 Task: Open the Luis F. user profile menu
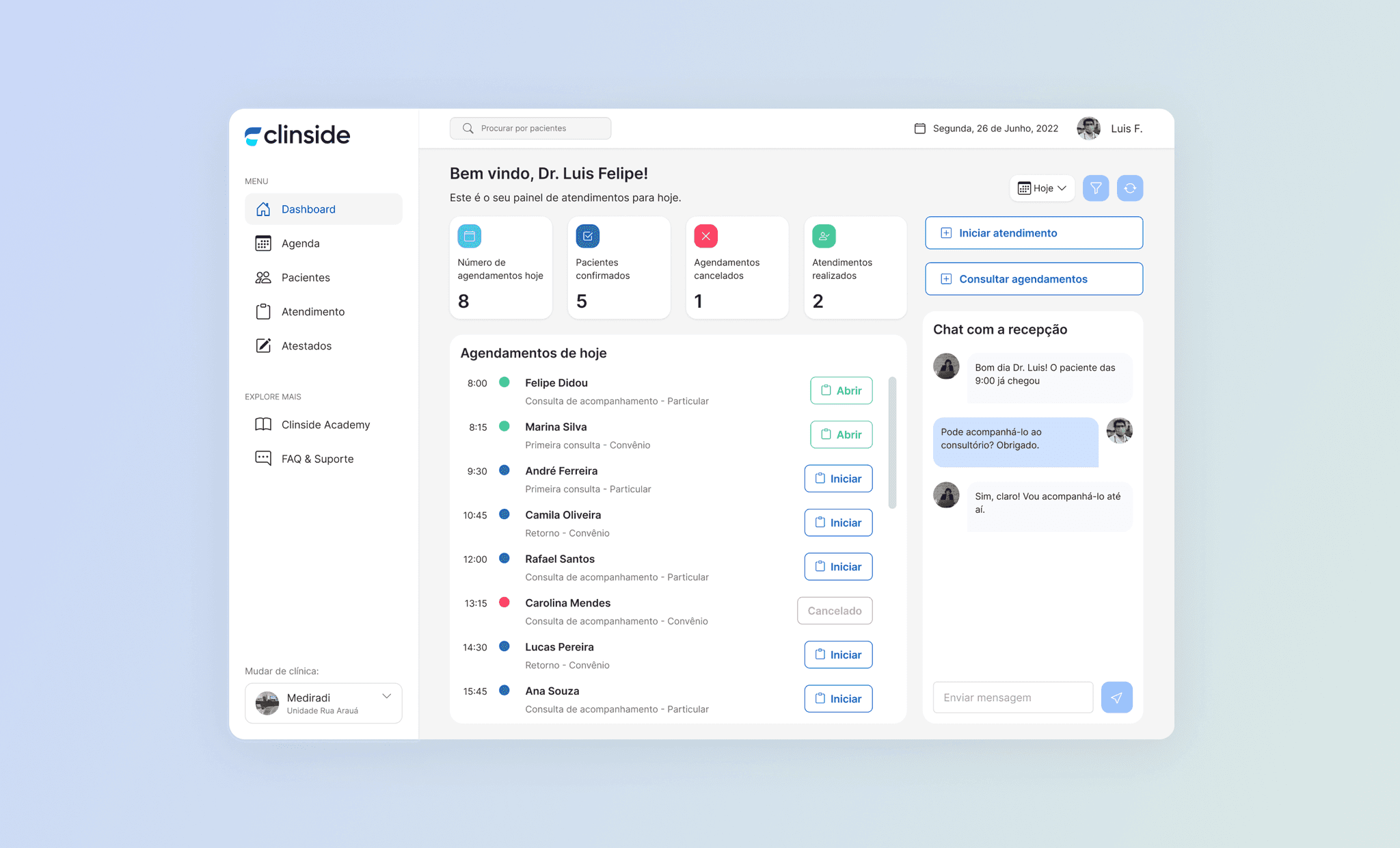(x=1110, y=129)
